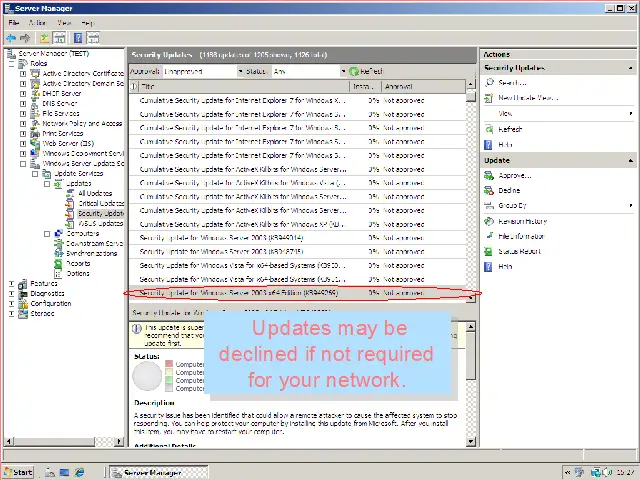Image resolution: width=640 pixels, height=480 pixels.
Task: Click the Search icon in Actions pane
Action: click(x=489, y=82)
